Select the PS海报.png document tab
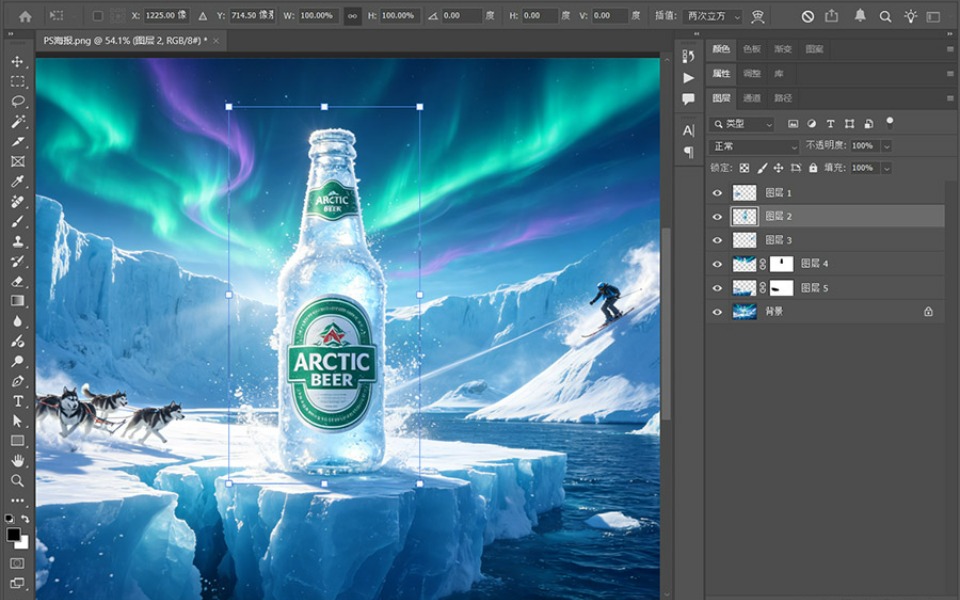 [126, 41]
